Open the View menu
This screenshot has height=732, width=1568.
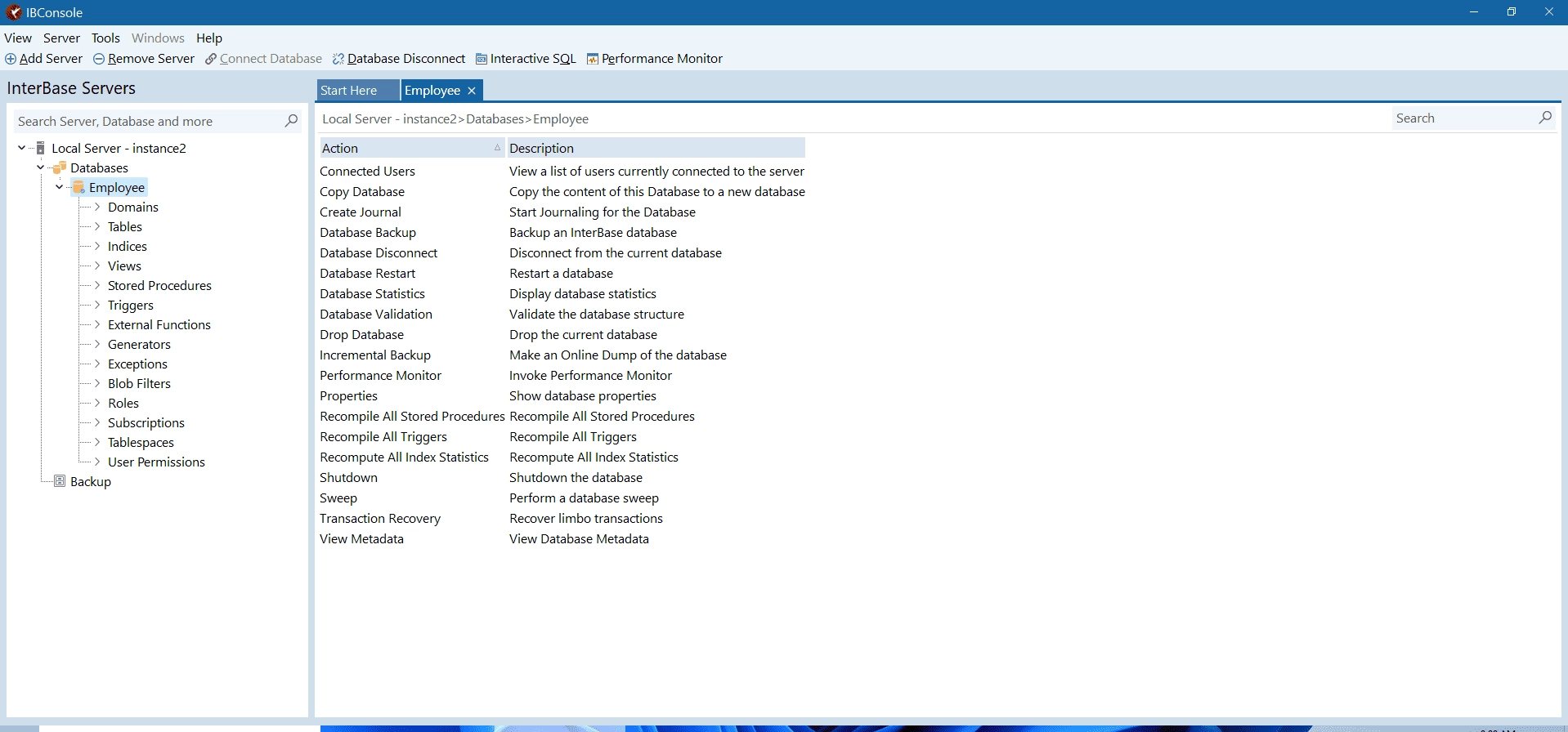pos(18,38)
